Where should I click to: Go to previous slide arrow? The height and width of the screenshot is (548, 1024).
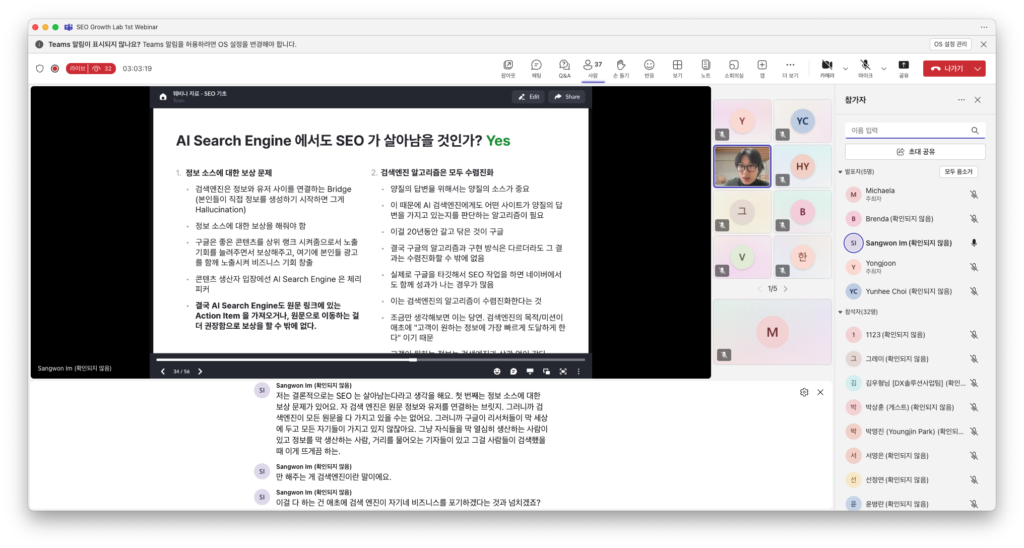pyautogui.click(x=163, y=372)
